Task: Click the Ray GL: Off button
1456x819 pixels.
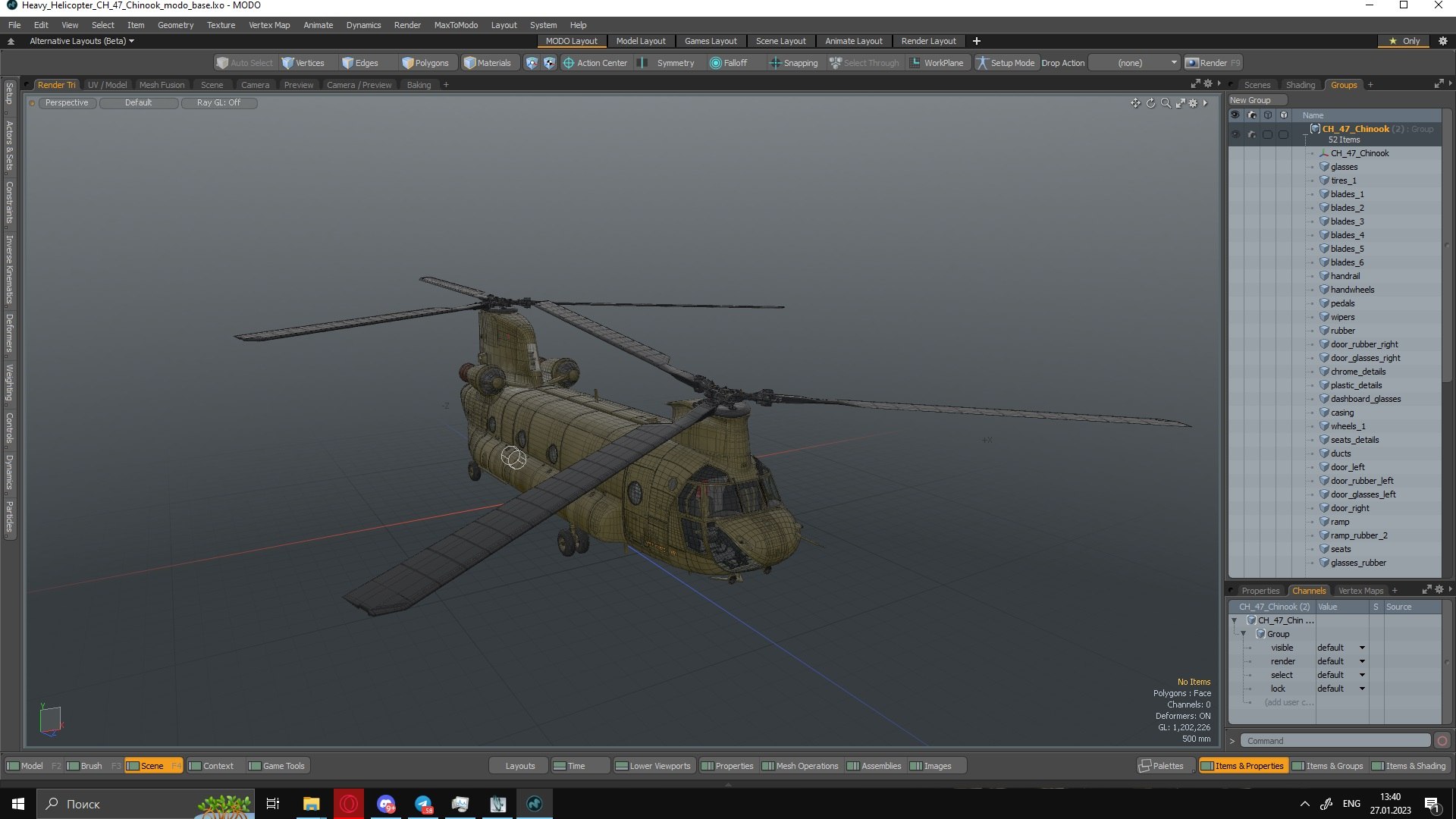Action: pyautogui.click(x=218, y=103)
